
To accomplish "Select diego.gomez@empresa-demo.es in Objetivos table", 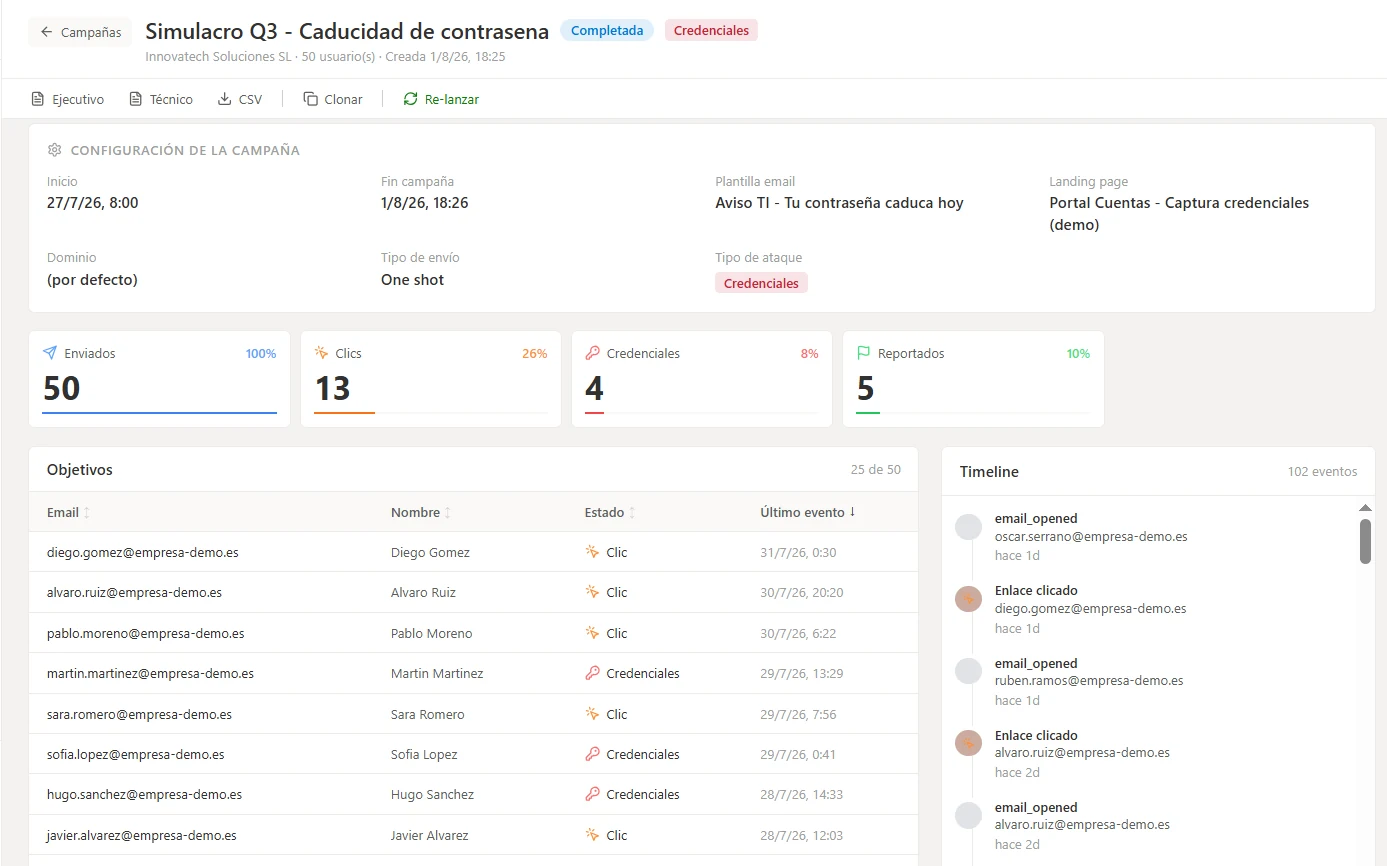I will point(143,552).
